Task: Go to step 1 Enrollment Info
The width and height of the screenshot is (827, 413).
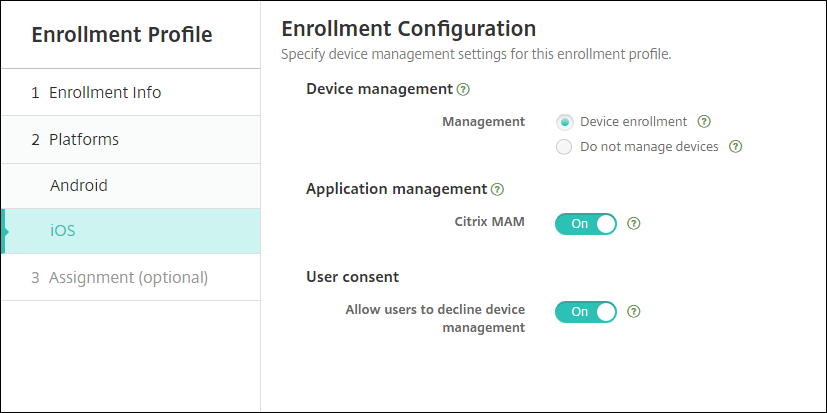Action: 96,93
